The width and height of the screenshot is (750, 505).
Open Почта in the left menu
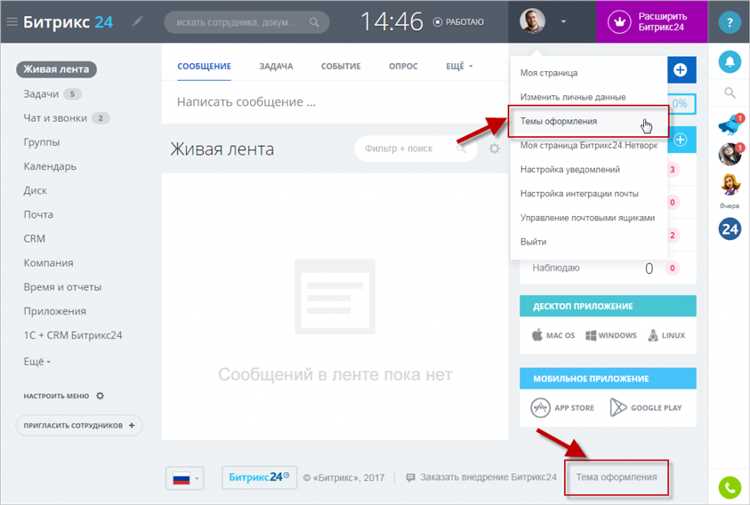pyautogui.click(x=38, y=215)
